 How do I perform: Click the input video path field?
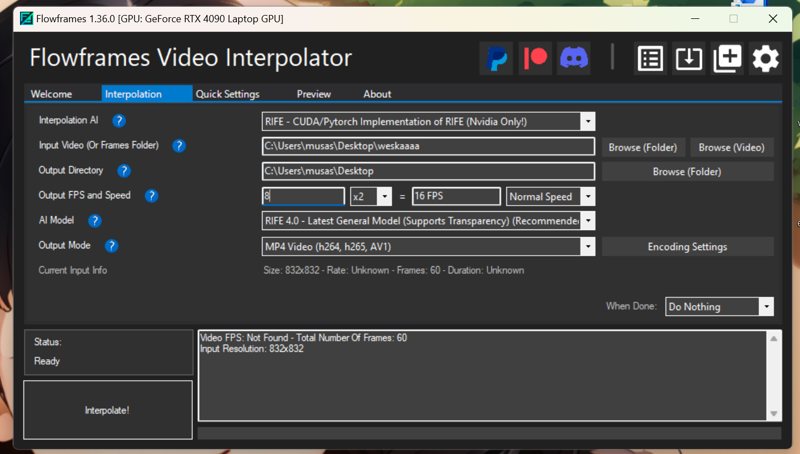(x=428, y=146)
